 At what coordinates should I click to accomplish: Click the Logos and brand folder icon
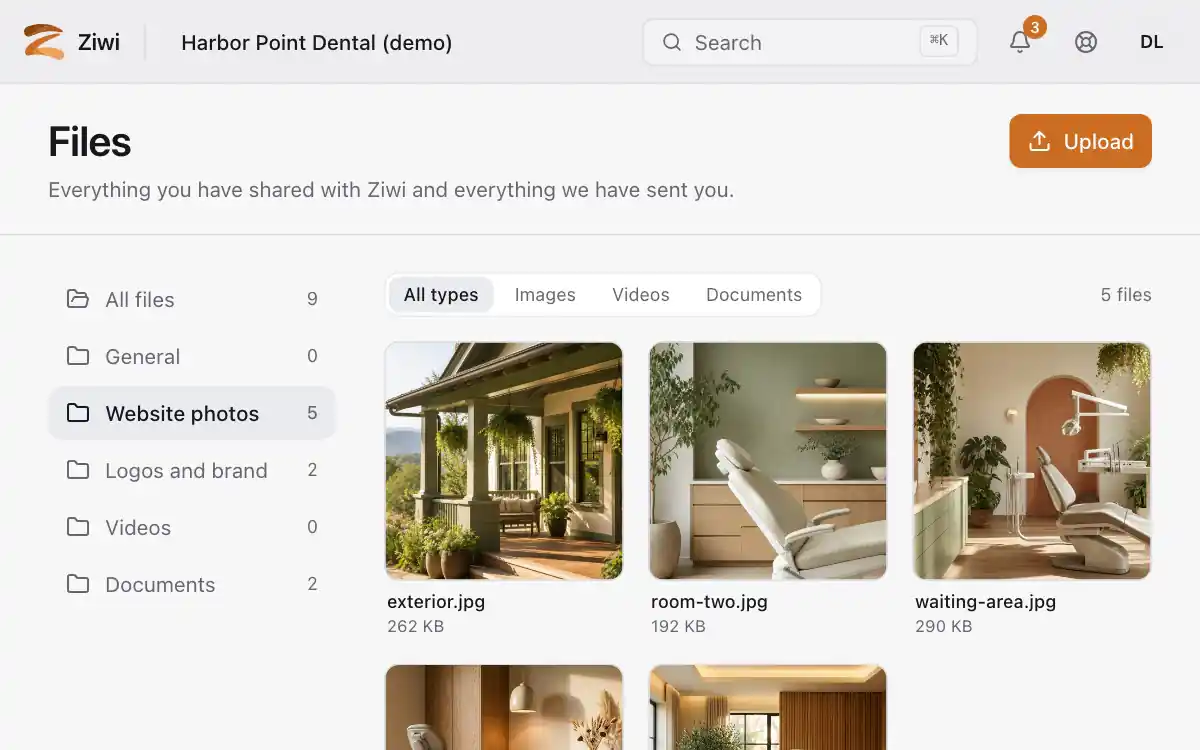(77, 470)
